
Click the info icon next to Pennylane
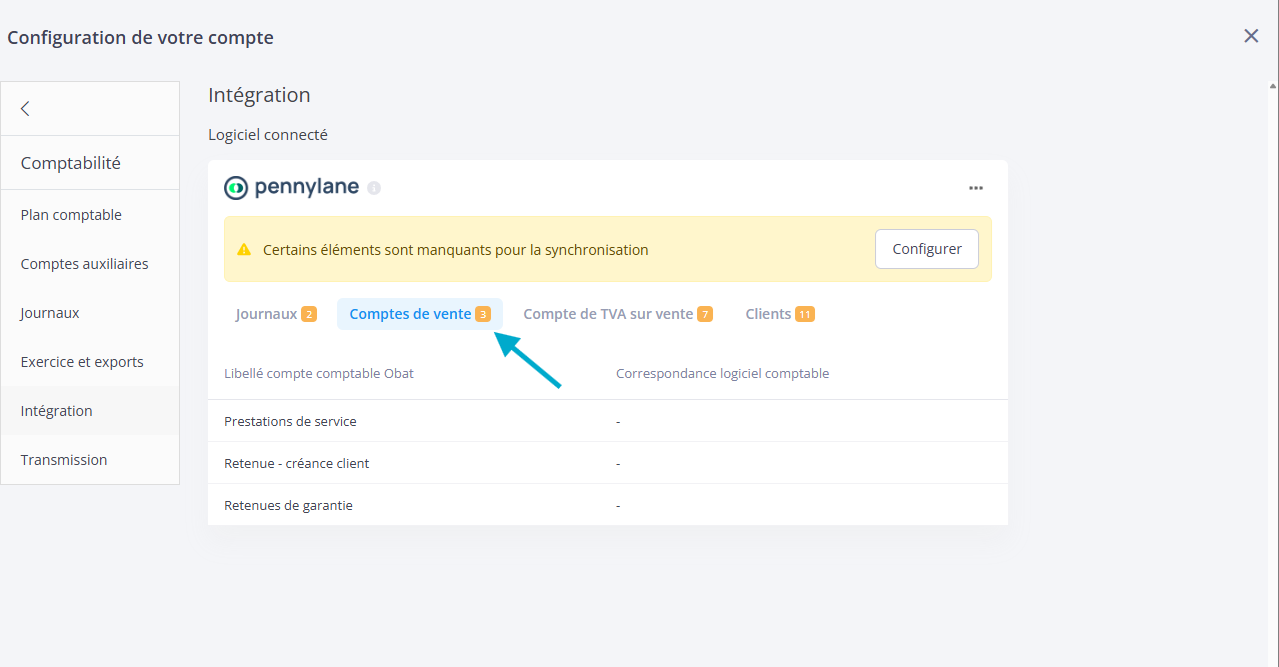tap(374, 188)
